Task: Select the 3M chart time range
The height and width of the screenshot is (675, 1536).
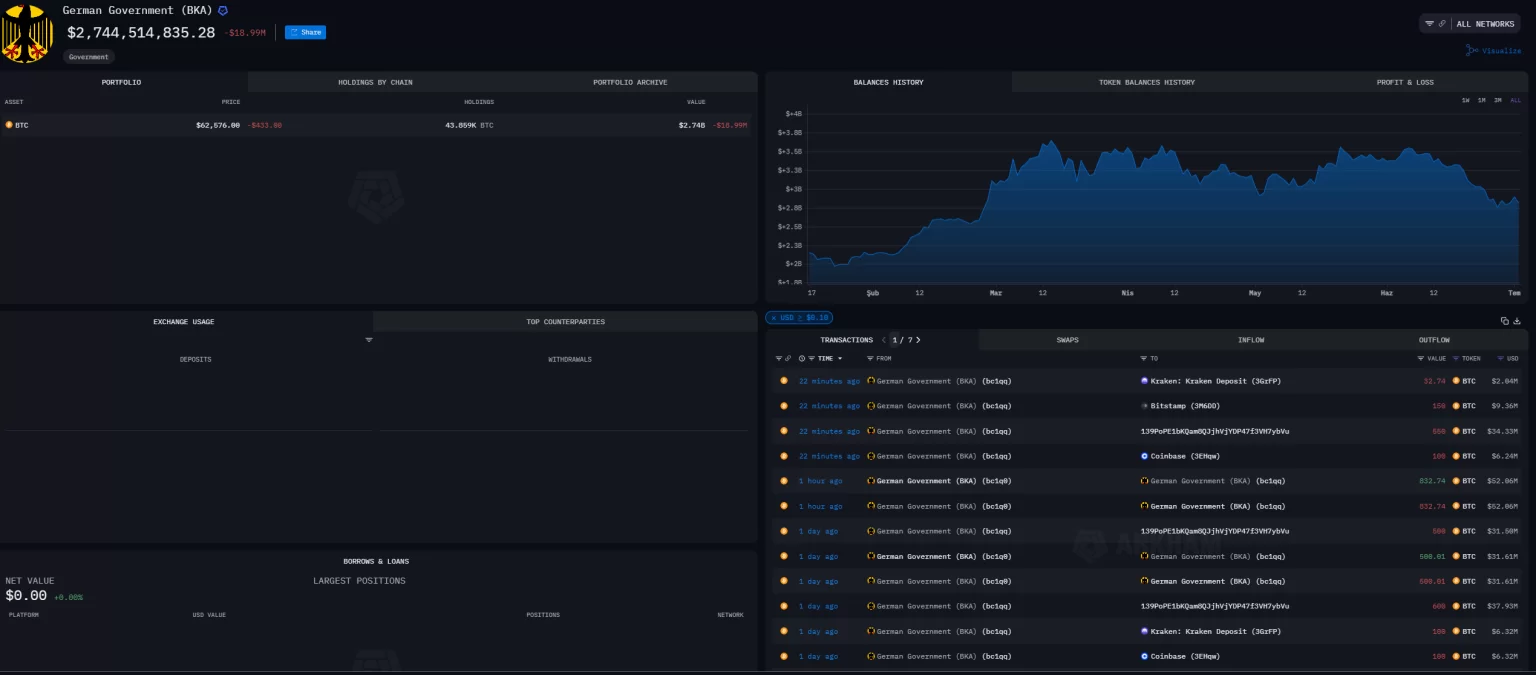Action: (x=1498, y=100)
